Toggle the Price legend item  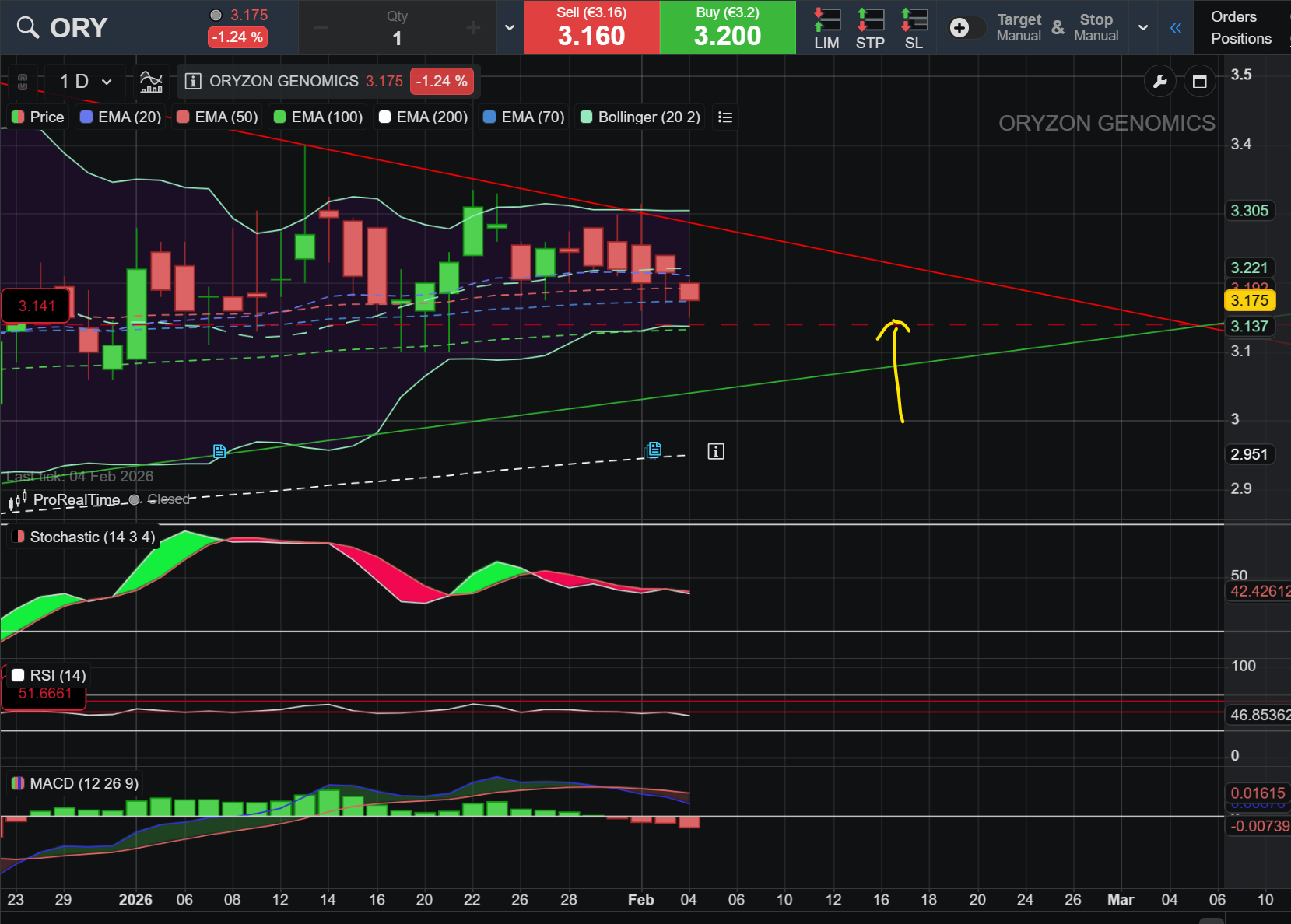pyautogui.click(x=38, y=117)
